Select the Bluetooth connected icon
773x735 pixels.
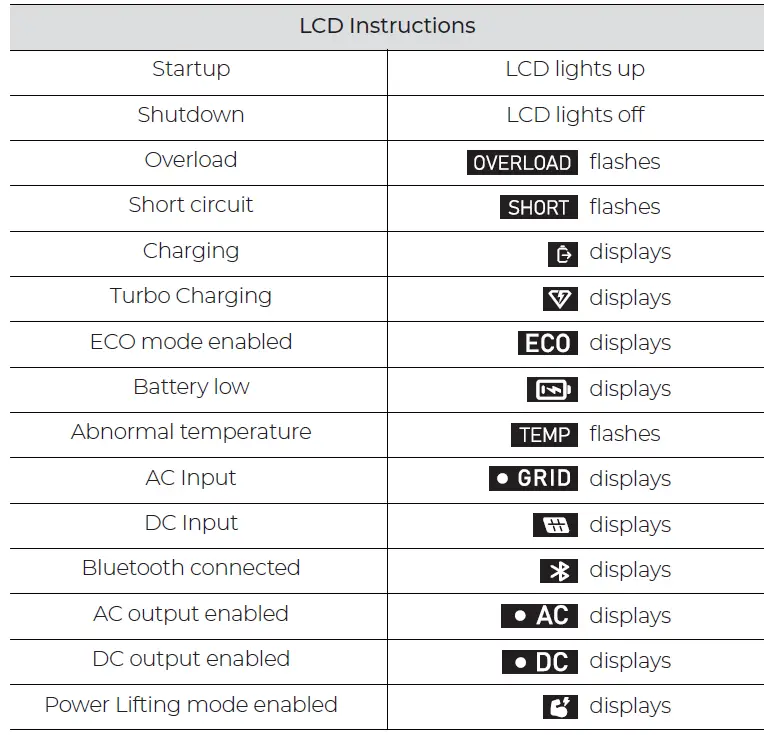559,571
